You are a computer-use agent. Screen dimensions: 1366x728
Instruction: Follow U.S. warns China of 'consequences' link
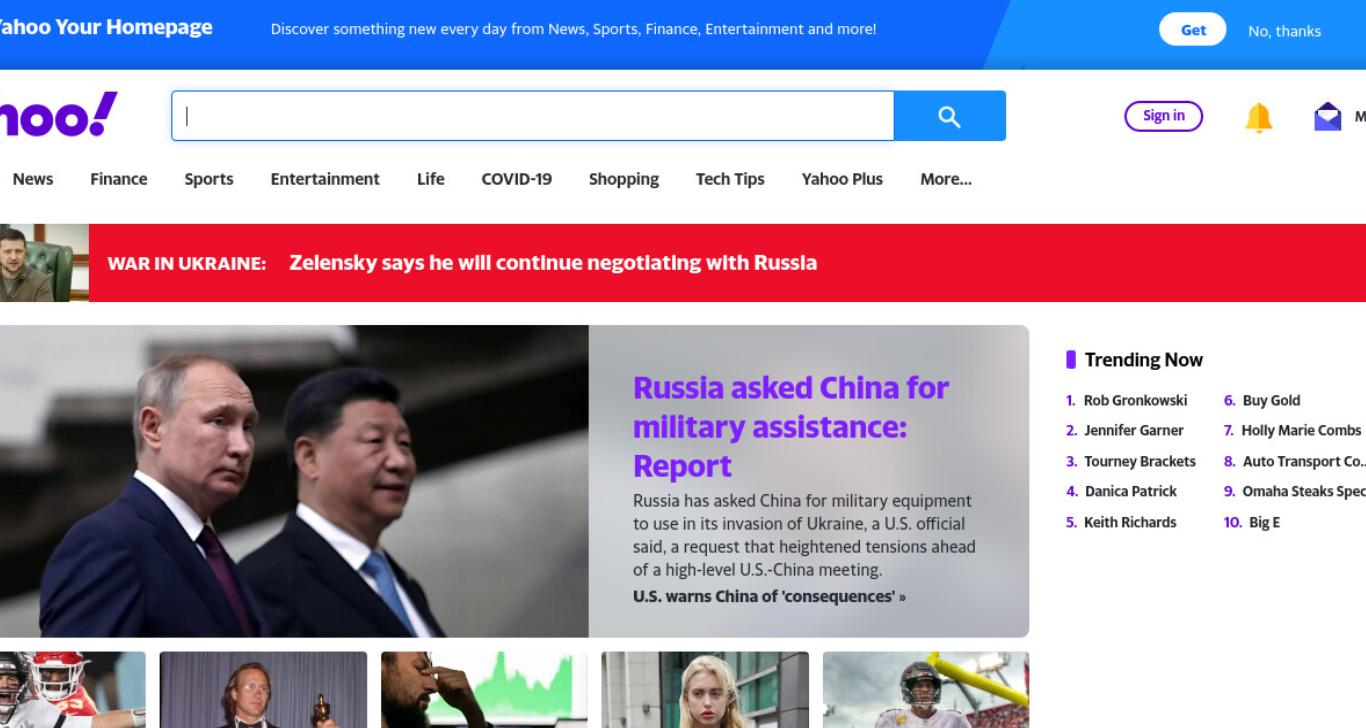pos(769,596)
